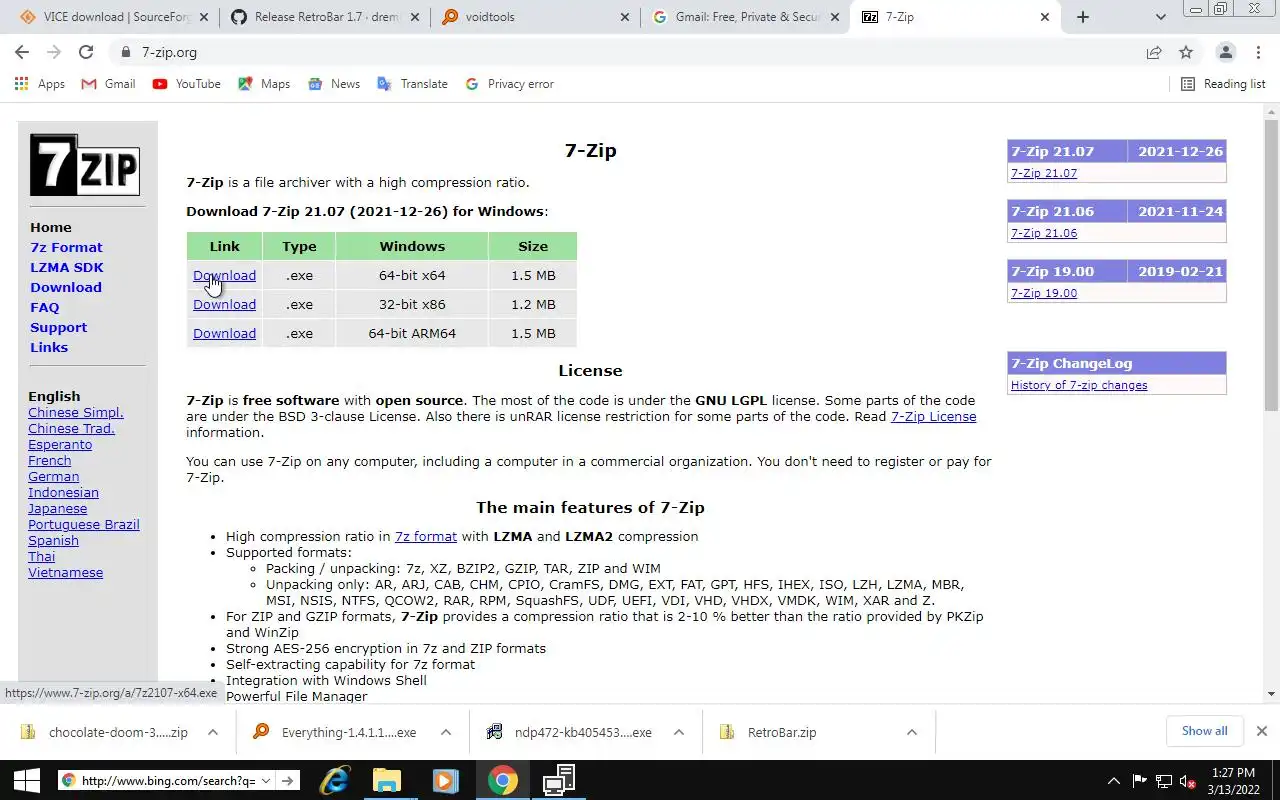
Task: Open 7-Zip 21.06 news link
Action: pos(1044,233)
